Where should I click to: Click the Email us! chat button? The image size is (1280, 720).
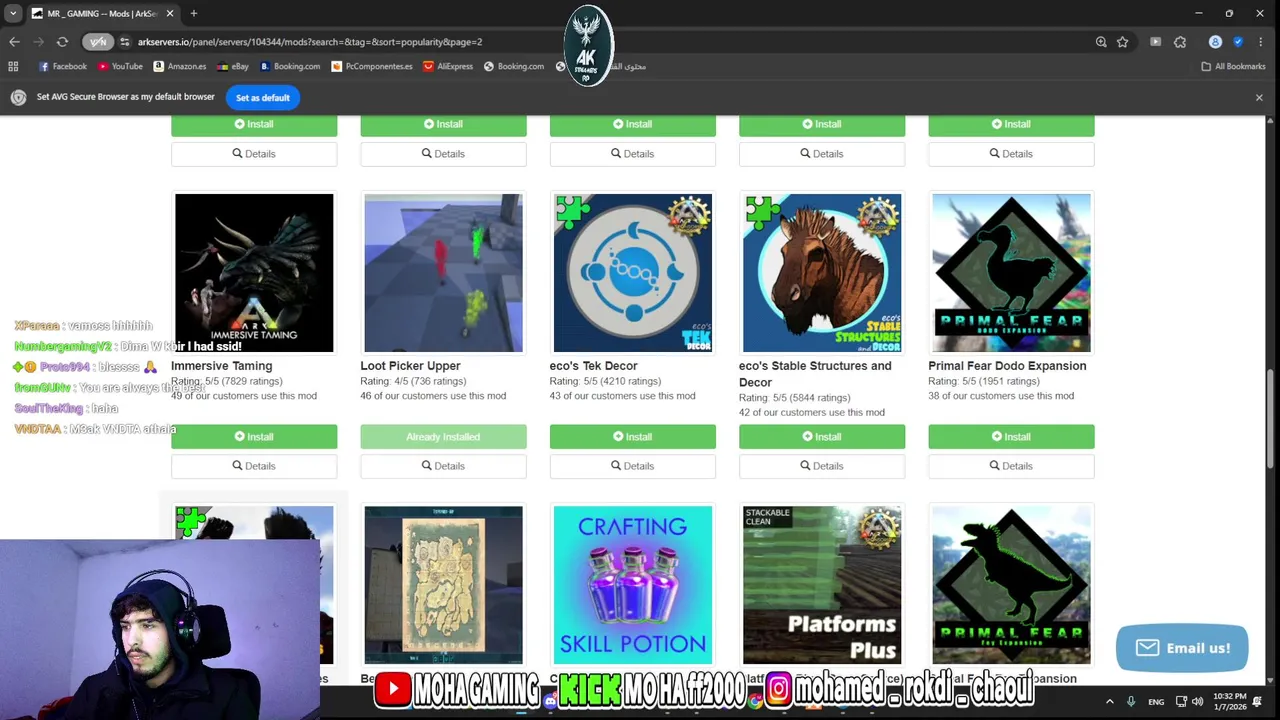click(x=1182, y=648)
